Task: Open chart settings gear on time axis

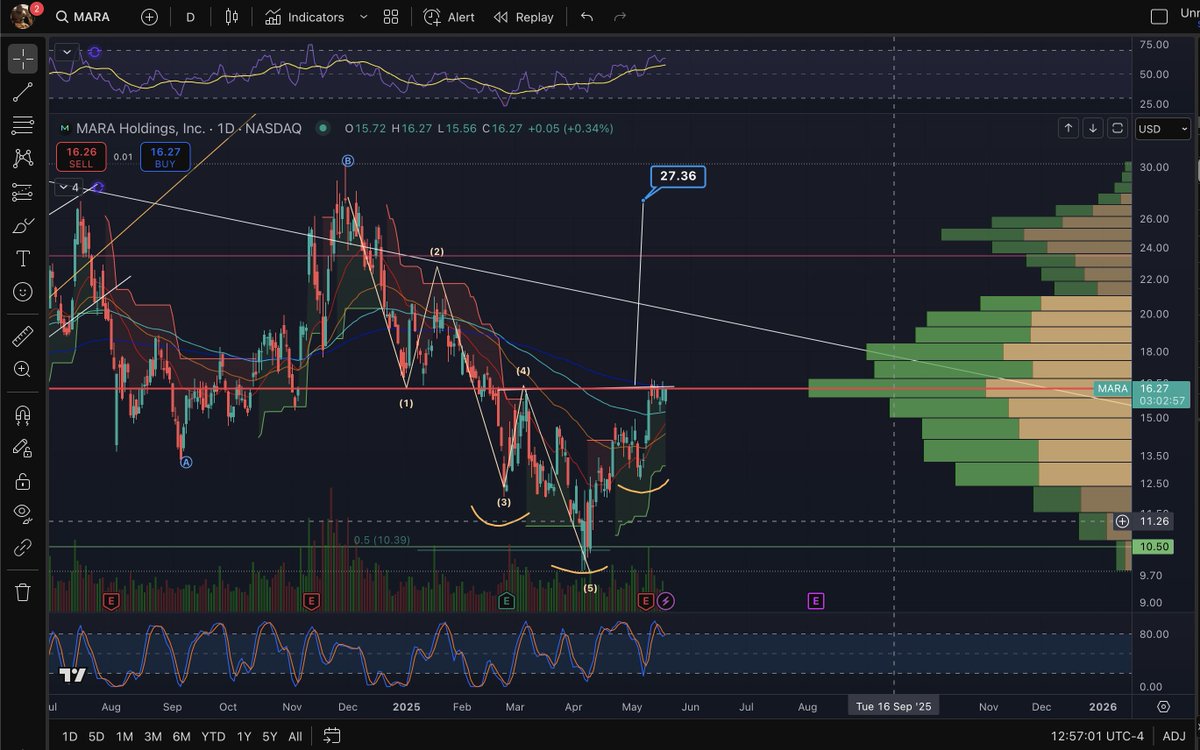Action: (x=1163, y=706)
